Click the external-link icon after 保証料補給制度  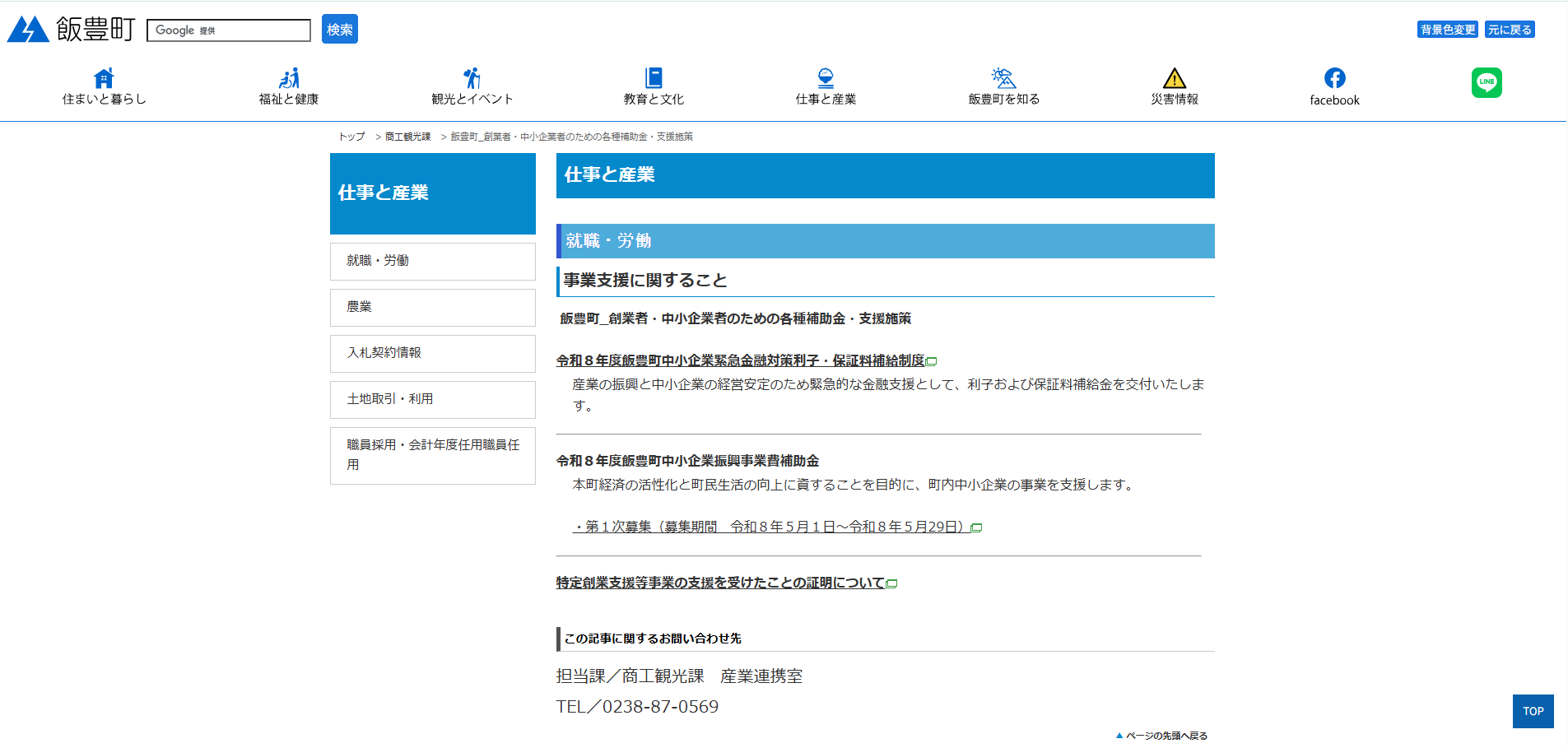[932, 361]
